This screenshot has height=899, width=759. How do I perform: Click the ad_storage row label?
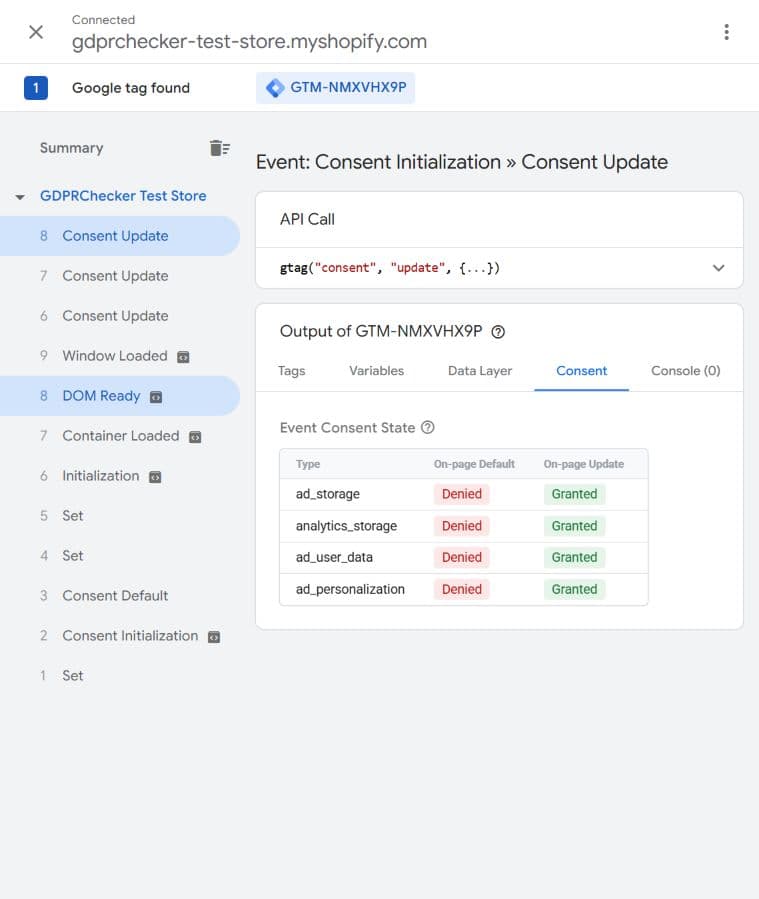pos(328,494)
